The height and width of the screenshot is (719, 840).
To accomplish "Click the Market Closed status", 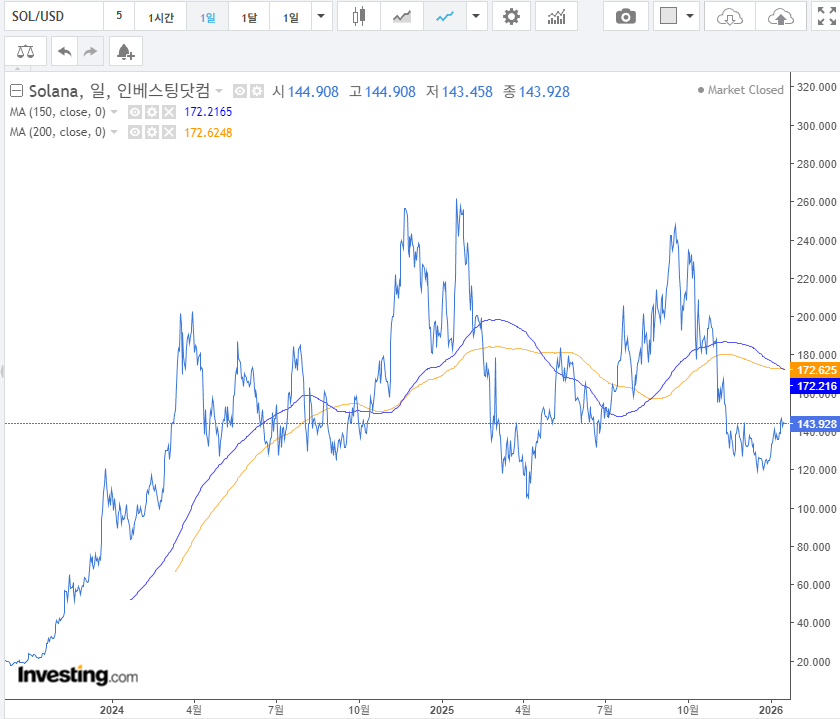I will tap(740, 90).
